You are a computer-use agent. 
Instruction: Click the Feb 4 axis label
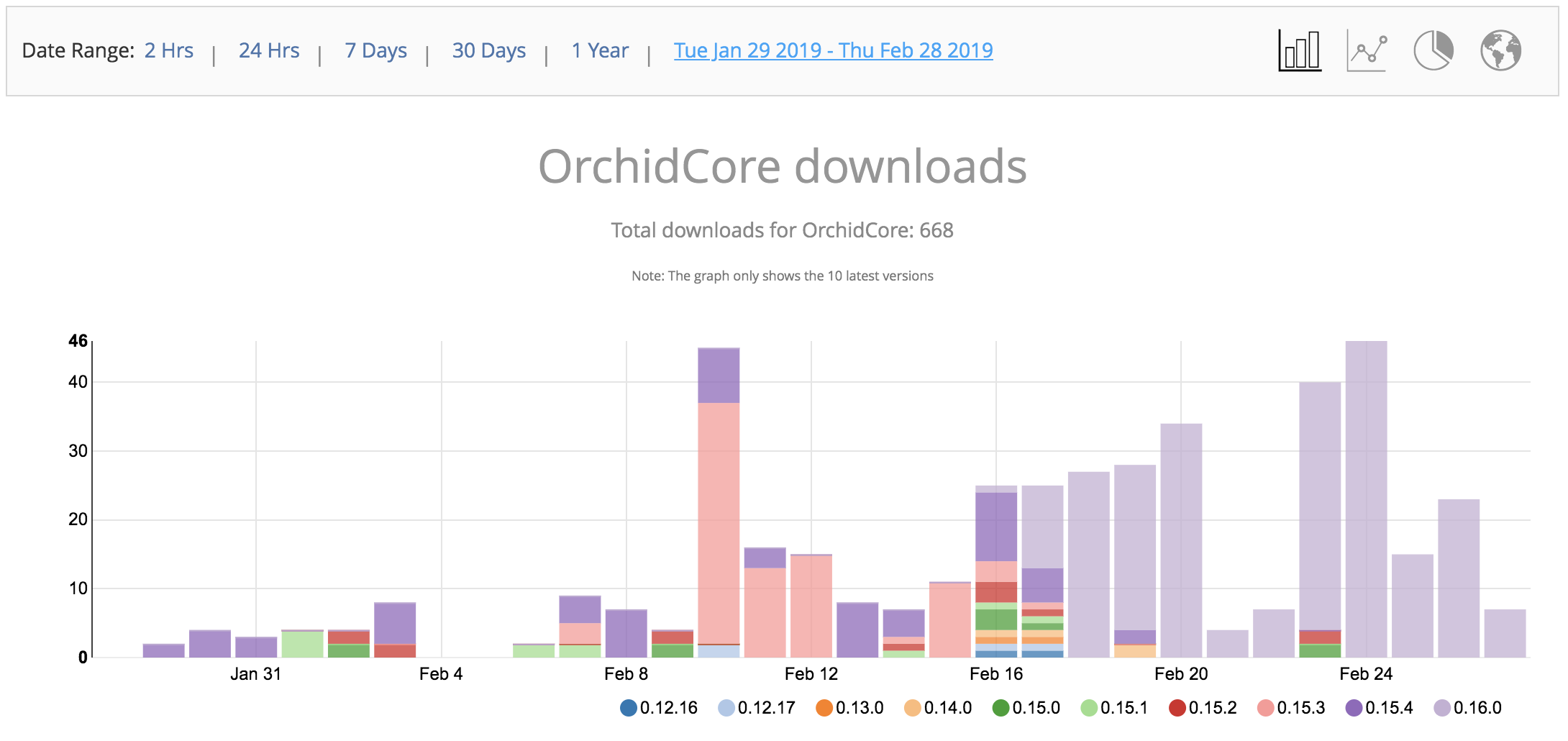[x=441, y=674]
